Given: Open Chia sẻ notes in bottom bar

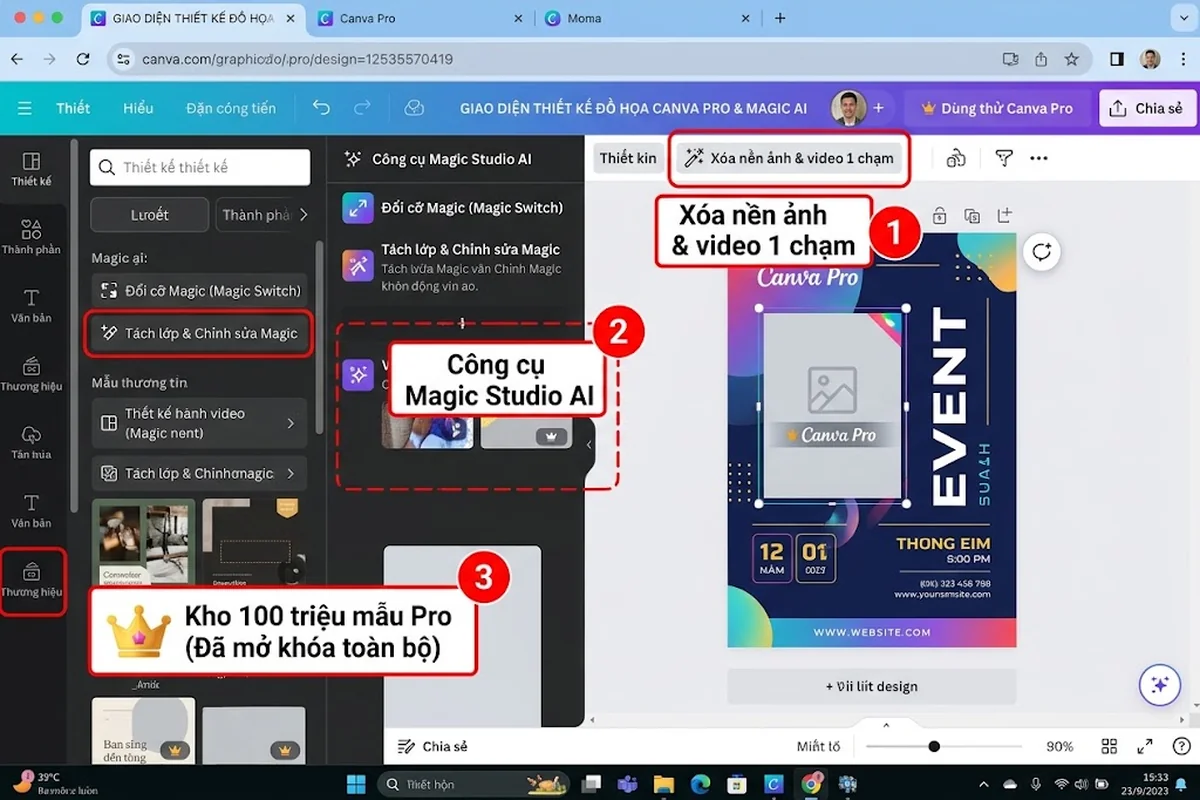Looking at the screenshot, I should (433, 746).
